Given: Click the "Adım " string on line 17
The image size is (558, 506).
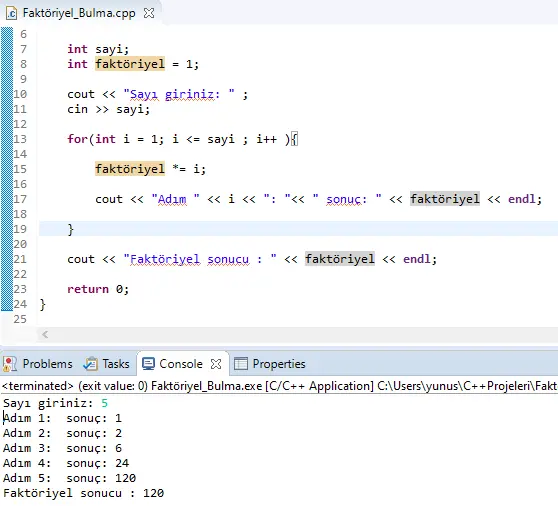Looking at the screenshot, I should tap(175, 199).
